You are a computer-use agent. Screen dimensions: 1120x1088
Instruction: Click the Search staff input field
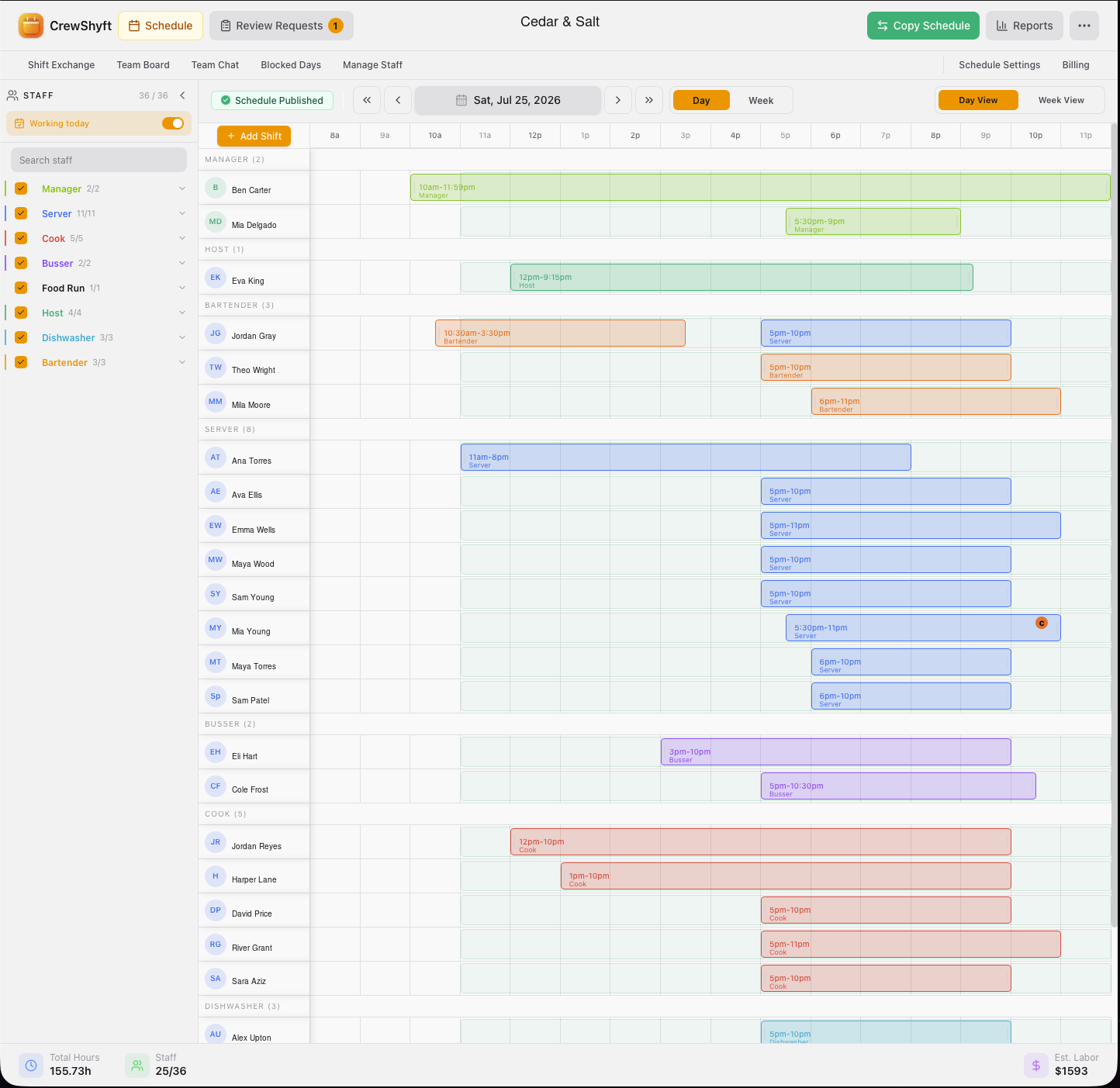click(99, 160)
